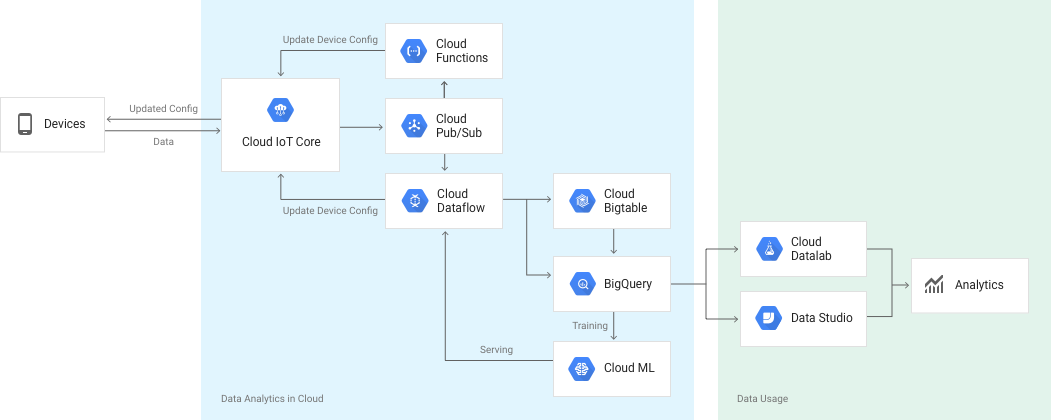Click the Cloud Functions icon
1051x420 pixels.
pyautogui.click(x=414, y=51)
